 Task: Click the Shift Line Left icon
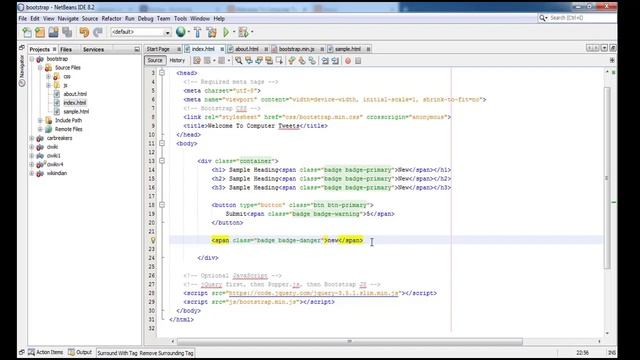click(325, 61)
